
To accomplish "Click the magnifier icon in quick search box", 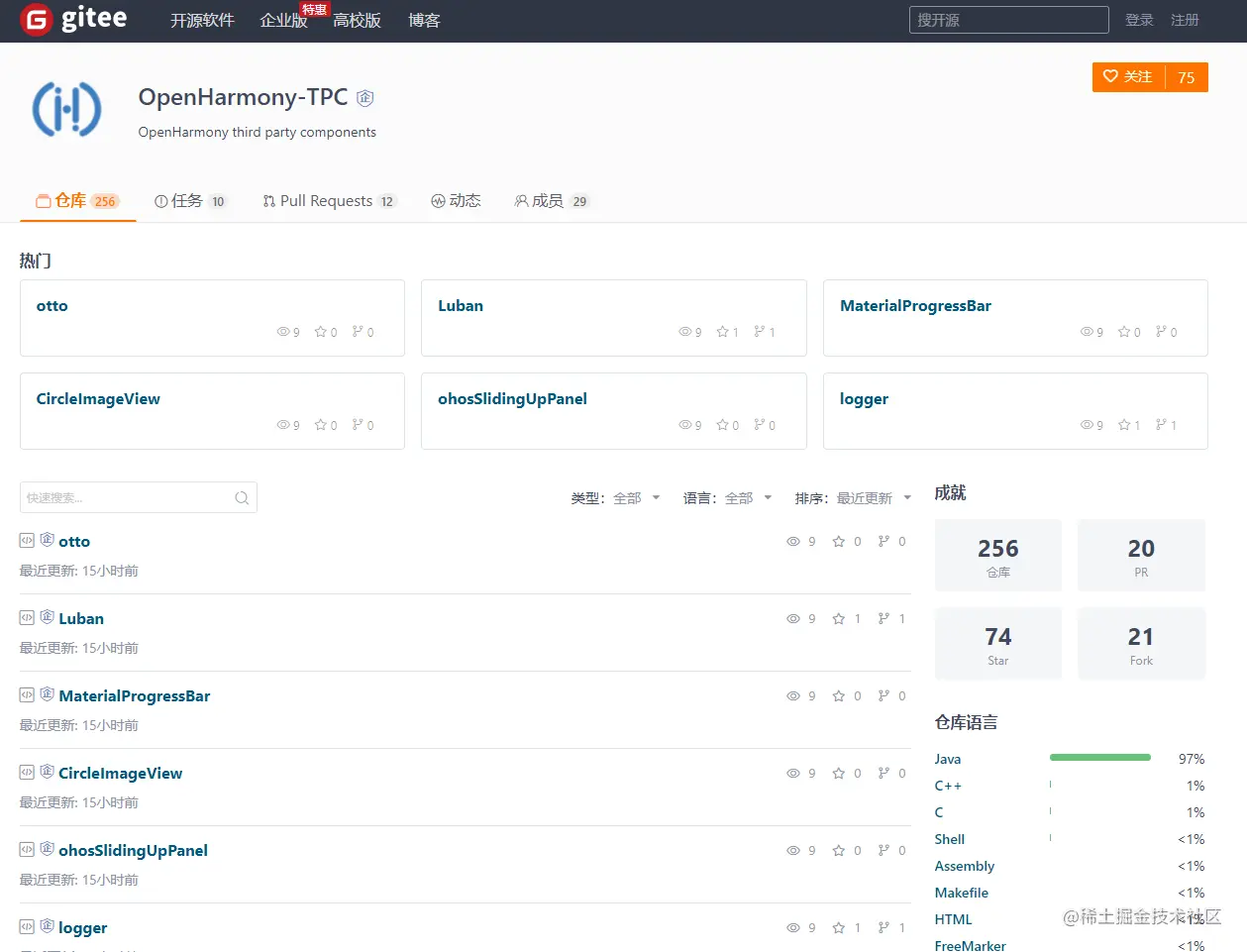I will [242, 498].
